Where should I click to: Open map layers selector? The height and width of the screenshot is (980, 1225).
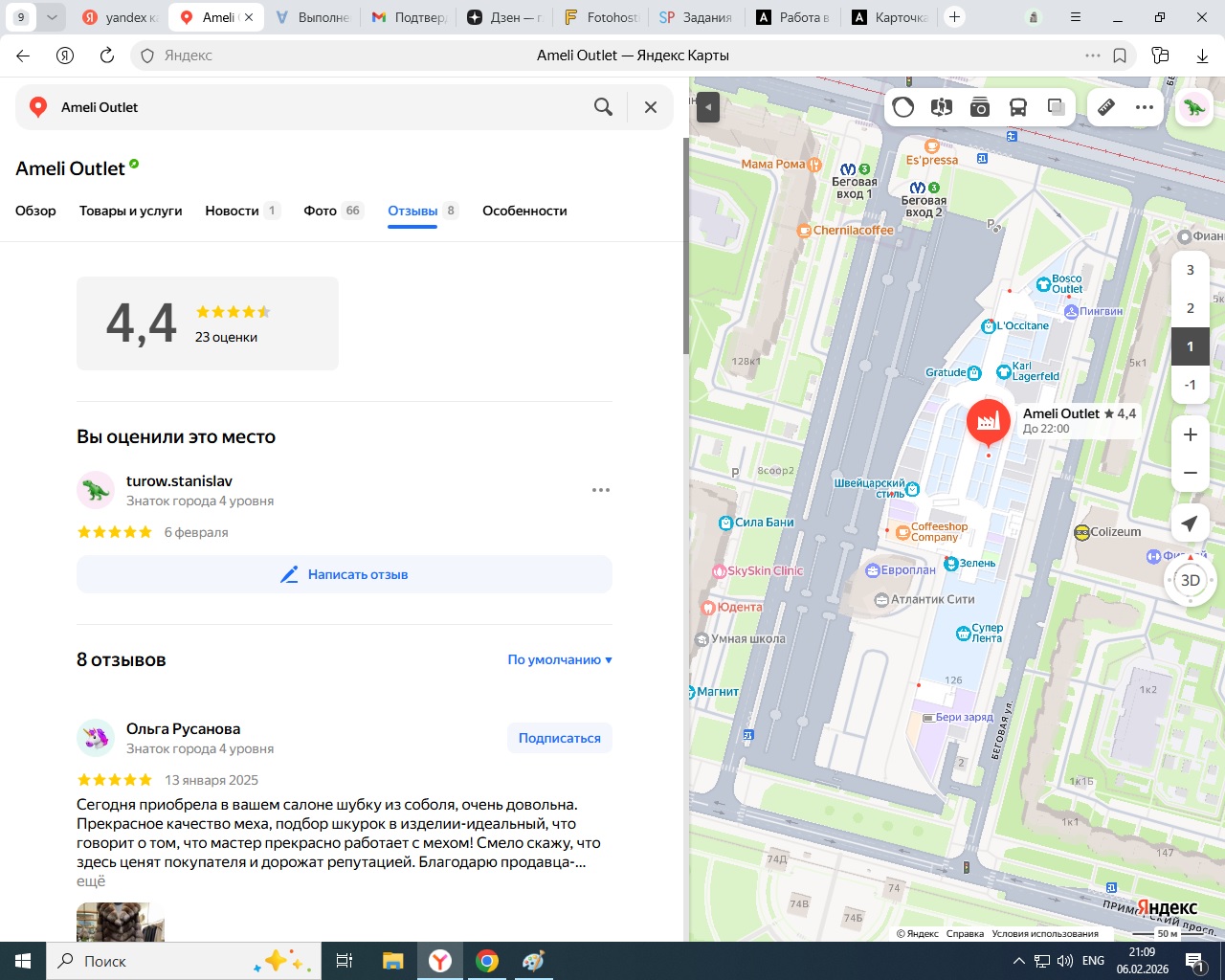pos(1057,107)
